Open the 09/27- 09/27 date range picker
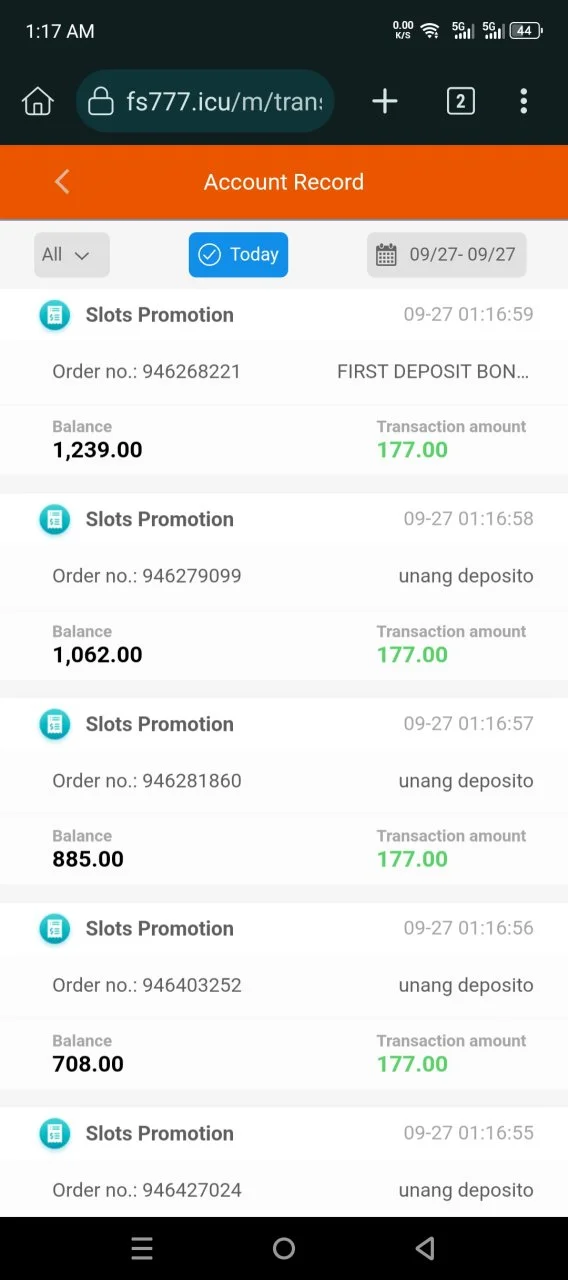This screenshot has height=1280, width=568. [x=446, y=255]
